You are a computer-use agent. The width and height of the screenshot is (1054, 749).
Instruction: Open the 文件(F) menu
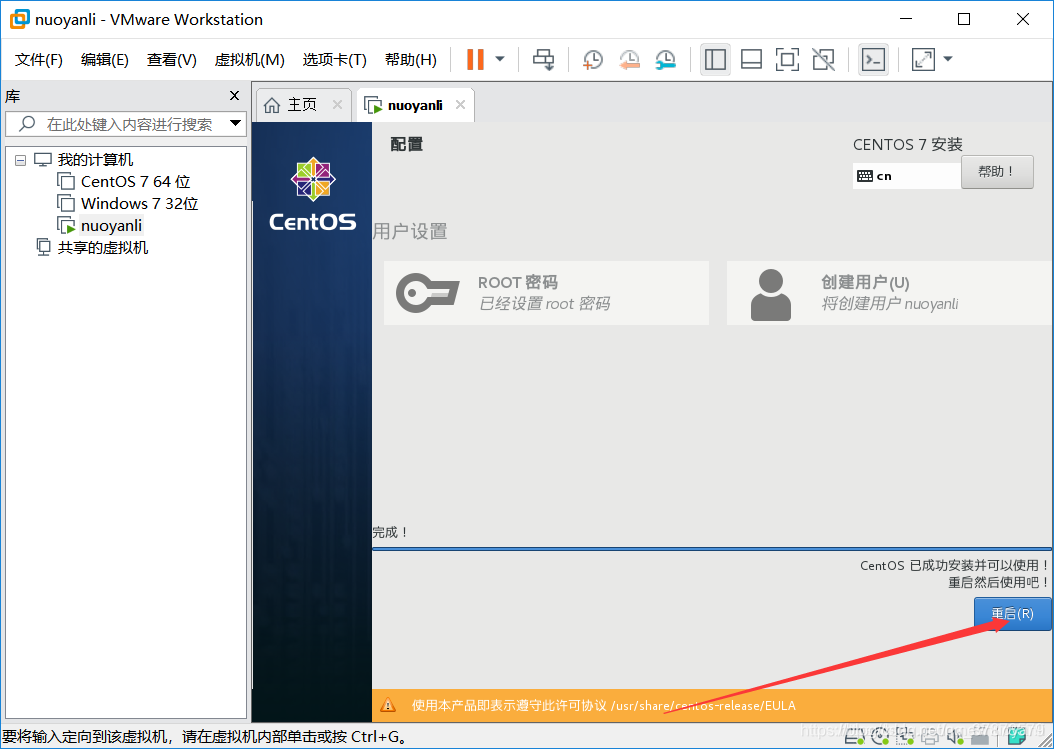click(x=39, y=60)
